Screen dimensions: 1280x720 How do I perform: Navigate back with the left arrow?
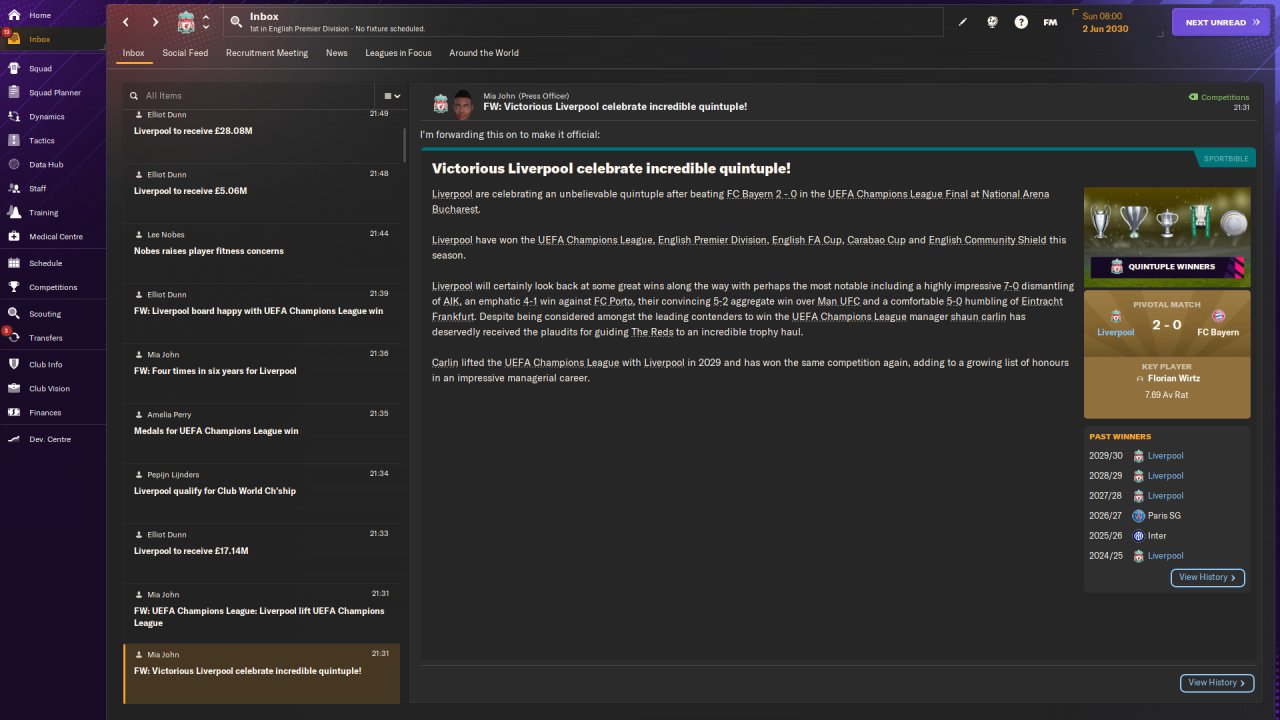[126, 22]
